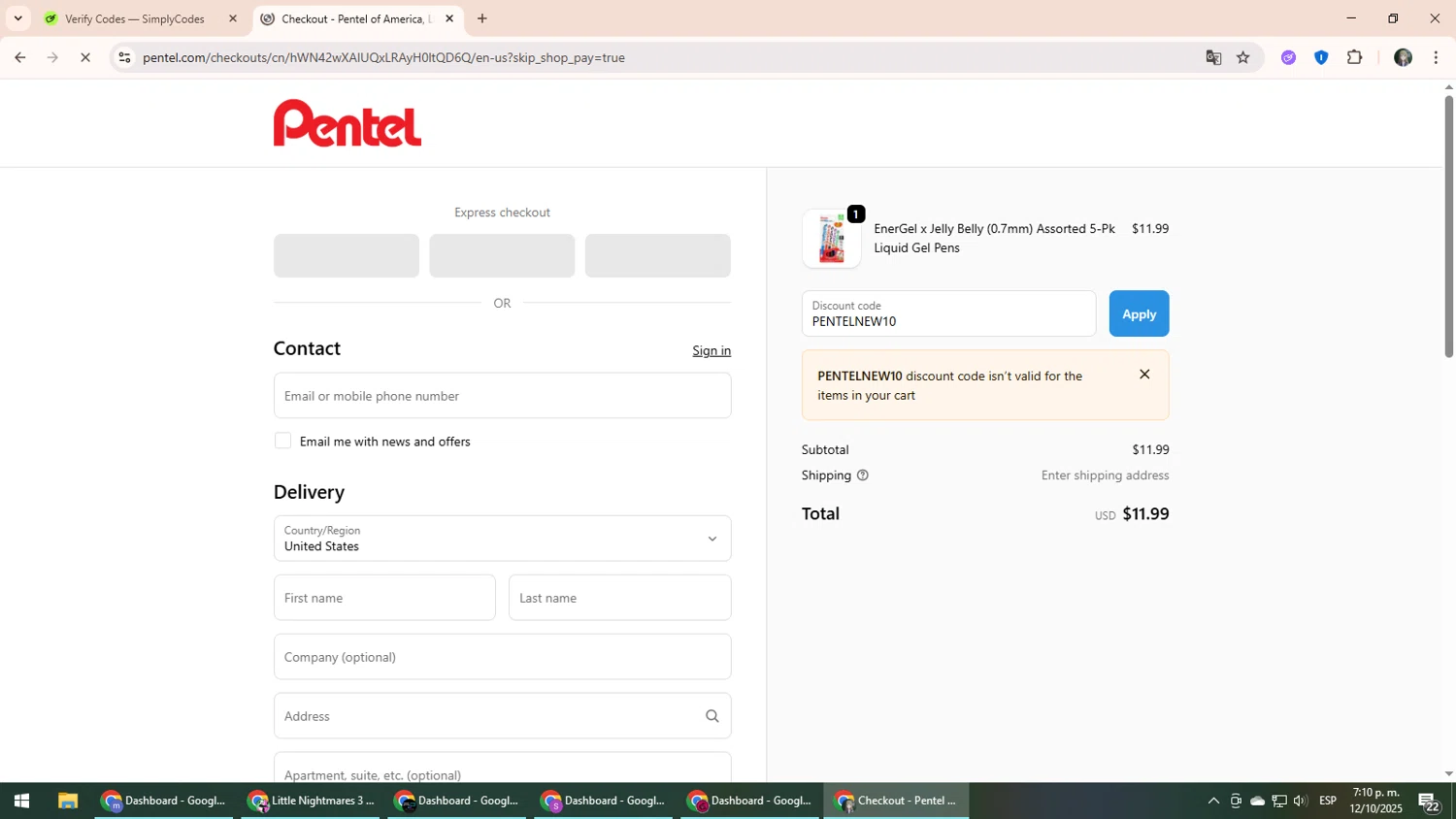Focus the Discount code field
Viewport: 1456px width, 819px height.
[948, 313]
